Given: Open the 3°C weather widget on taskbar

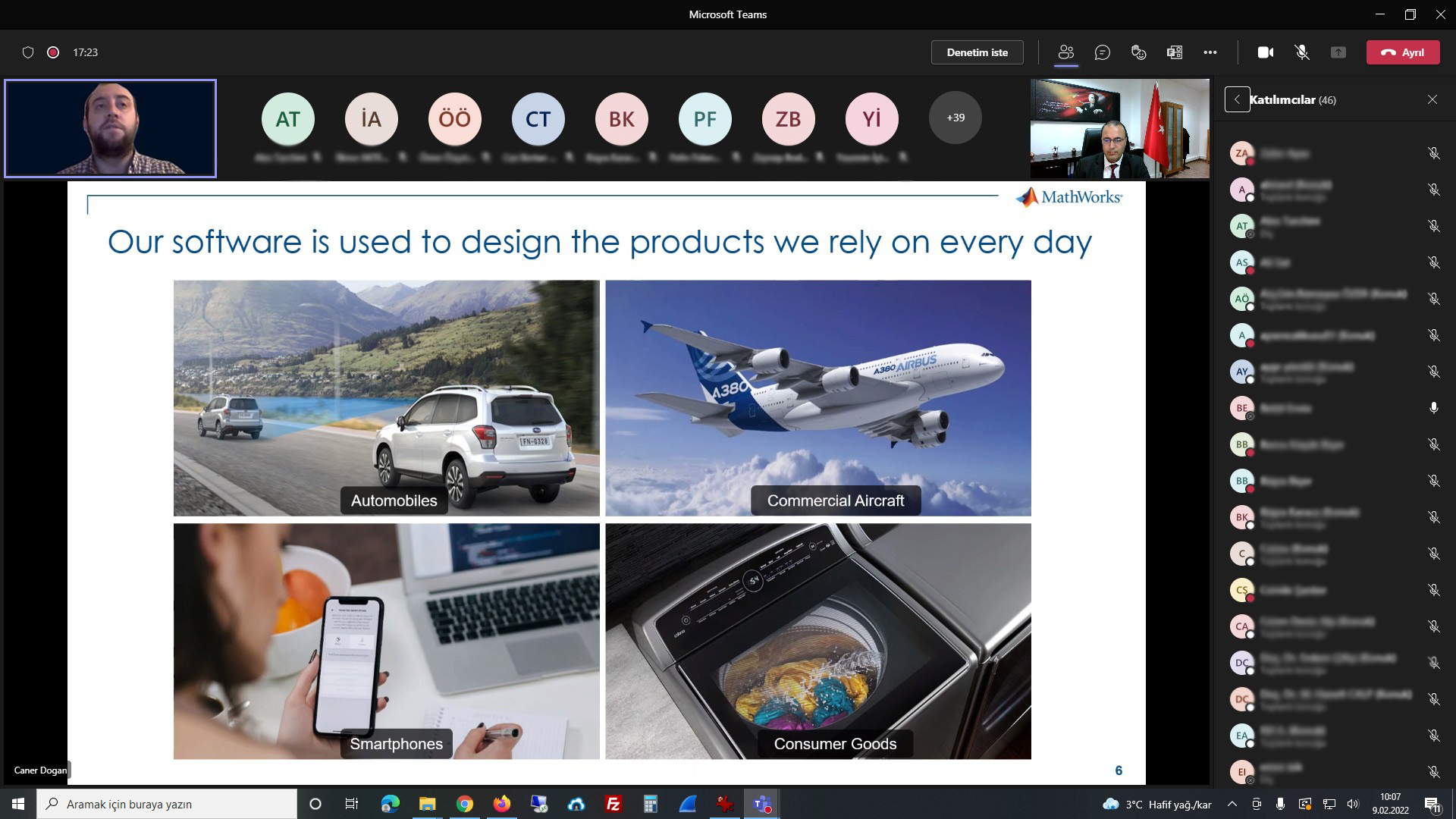Looking at the screenshot, I should coord(1157,804).
